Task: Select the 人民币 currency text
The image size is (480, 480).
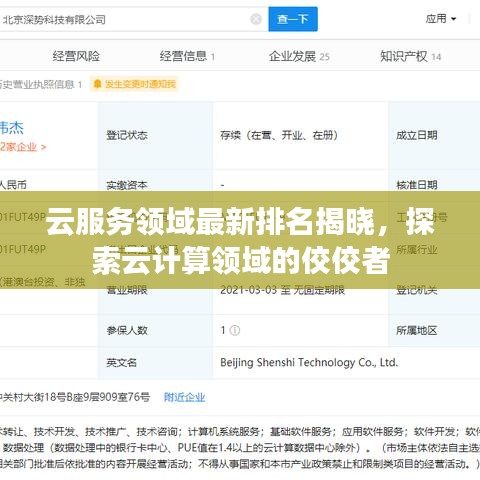Action: click(13, 185)
